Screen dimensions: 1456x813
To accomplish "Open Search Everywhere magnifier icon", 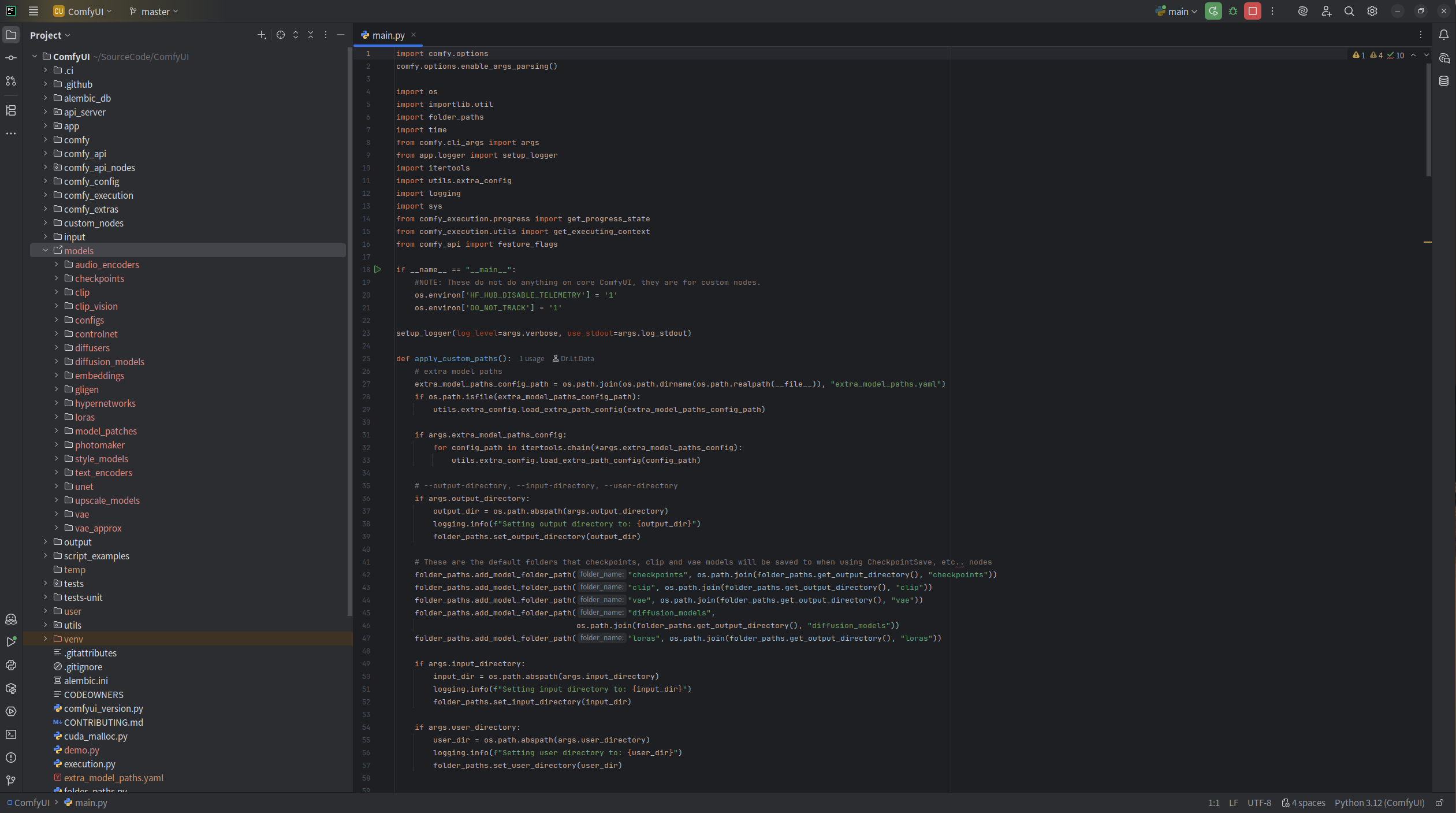I will [x=1349, y=11].
